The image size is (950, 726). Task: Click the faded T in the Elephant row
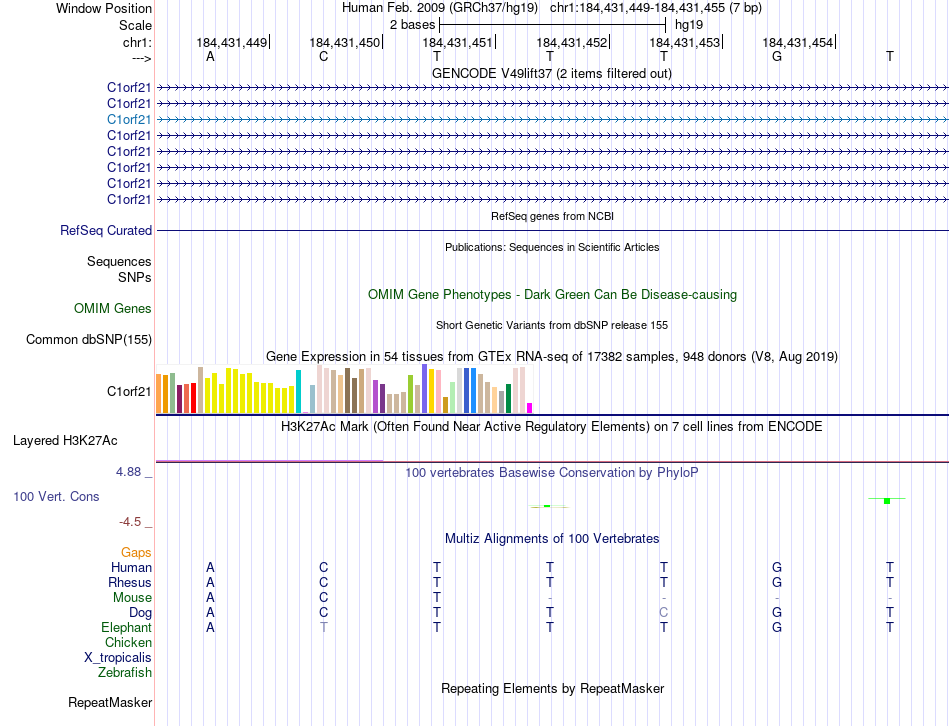click(324, 628)
